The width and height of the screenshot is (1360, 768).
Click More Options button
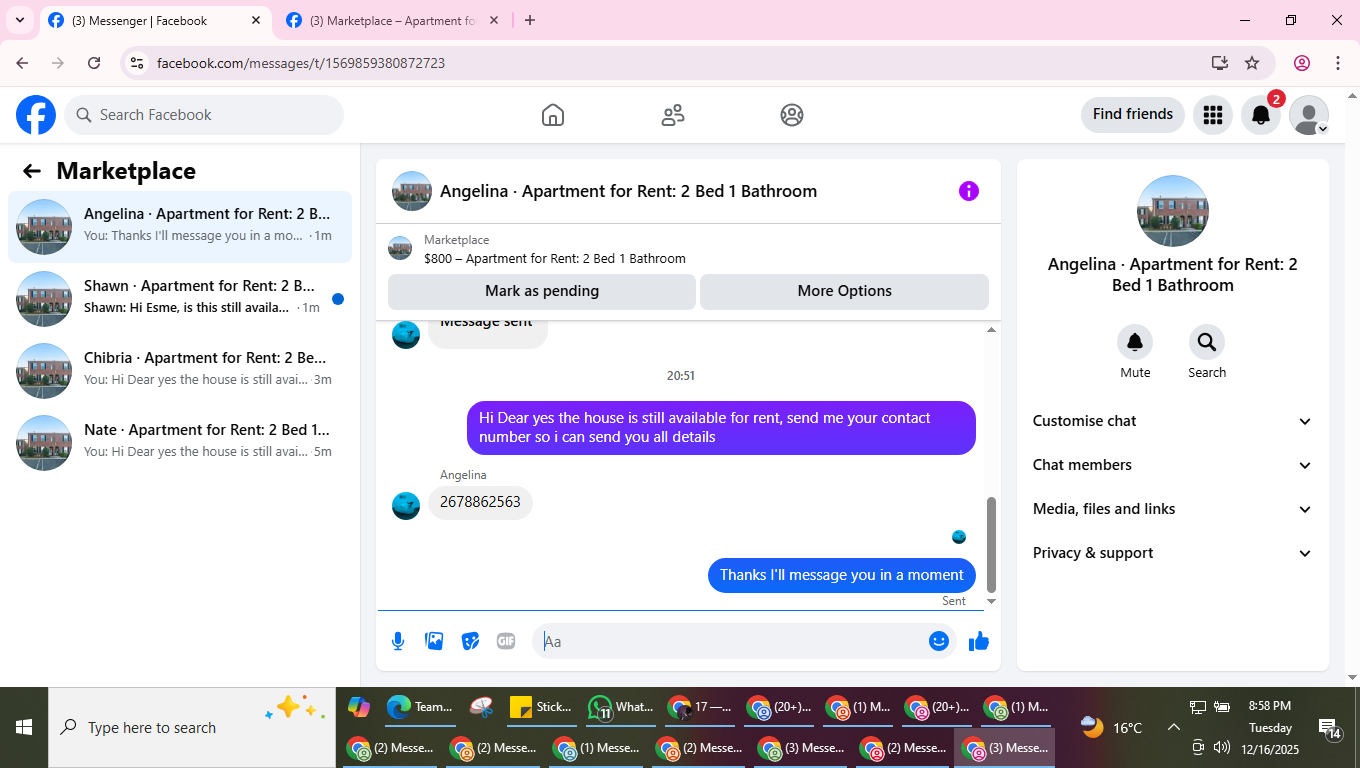pyautogui.click(x=844, y=291)
